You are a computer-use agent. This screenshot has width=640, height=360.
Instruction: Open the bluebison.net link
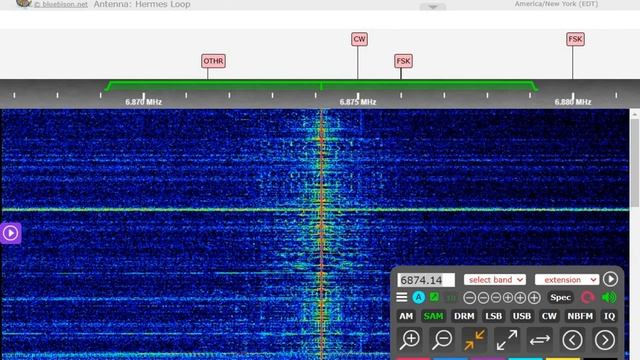pos(60,4)
